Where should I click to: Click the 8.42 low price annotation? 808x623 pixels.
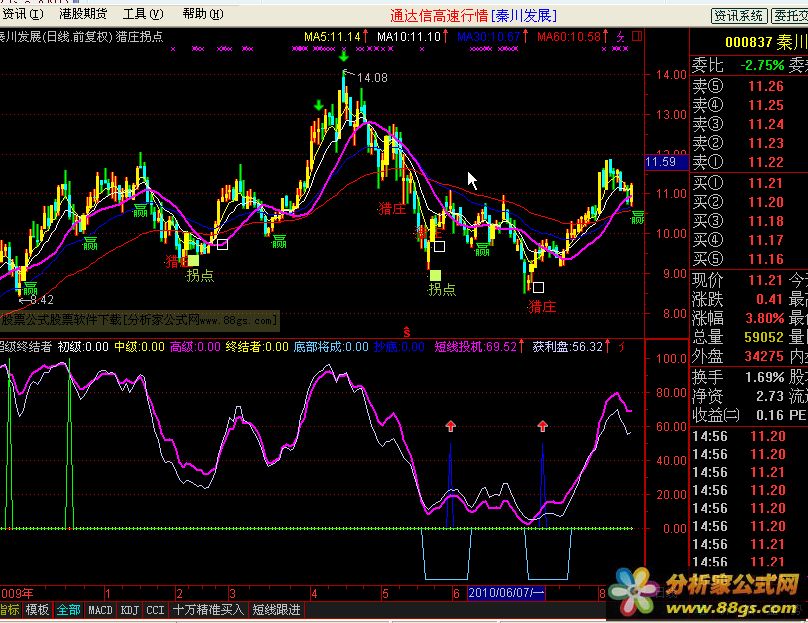click(x=42, y=300)
